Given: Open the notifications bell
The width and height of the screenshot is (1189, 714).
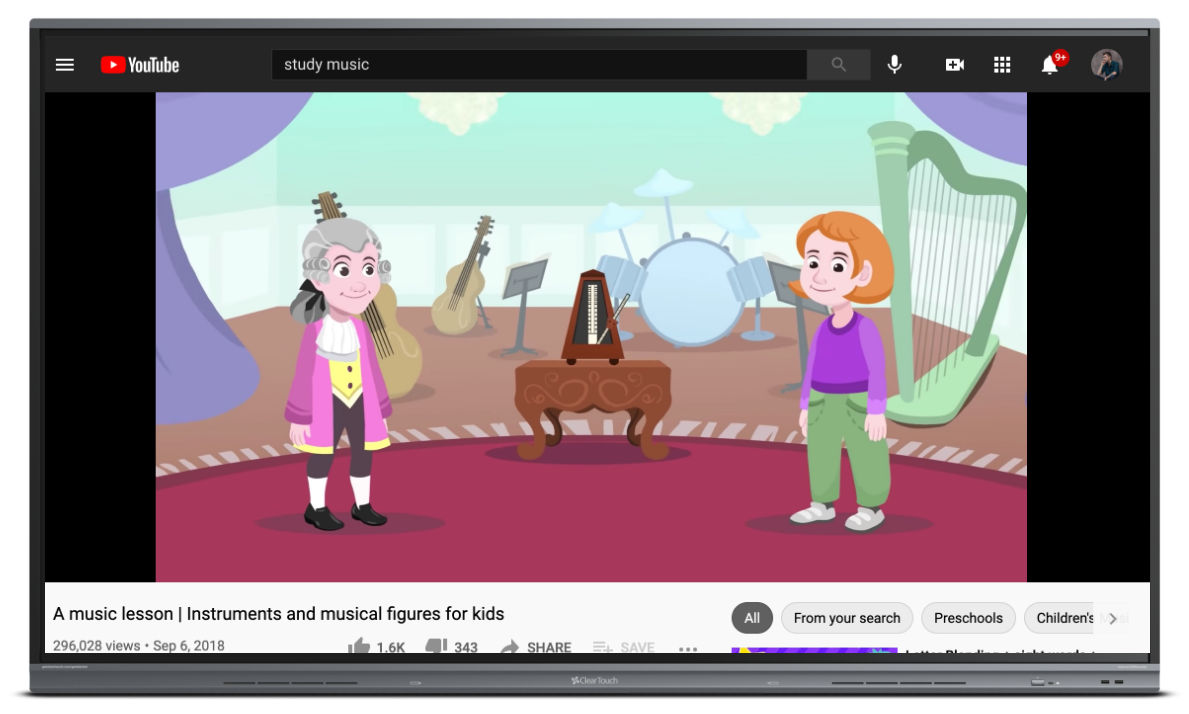Looking at the screenshot, I should coord(1049,65).
